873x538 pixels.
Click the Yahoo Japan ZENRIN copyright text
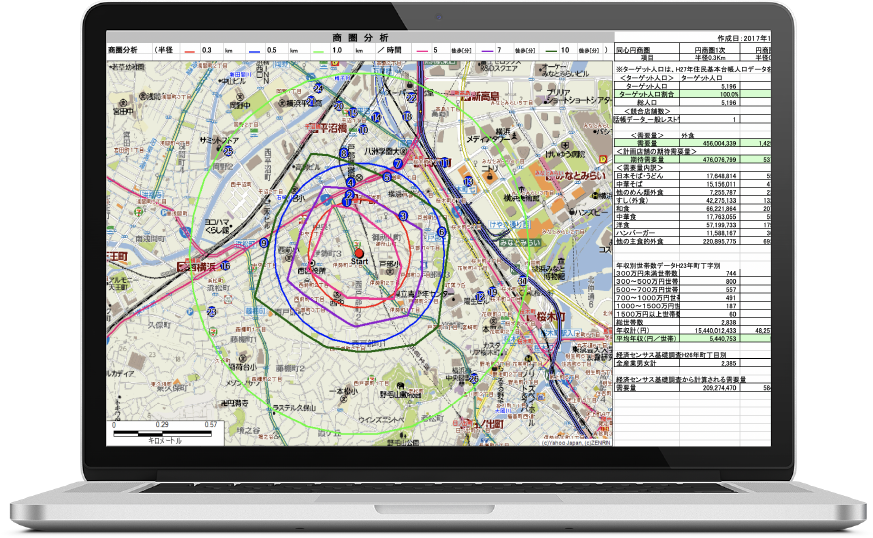(x=577, y=443)
